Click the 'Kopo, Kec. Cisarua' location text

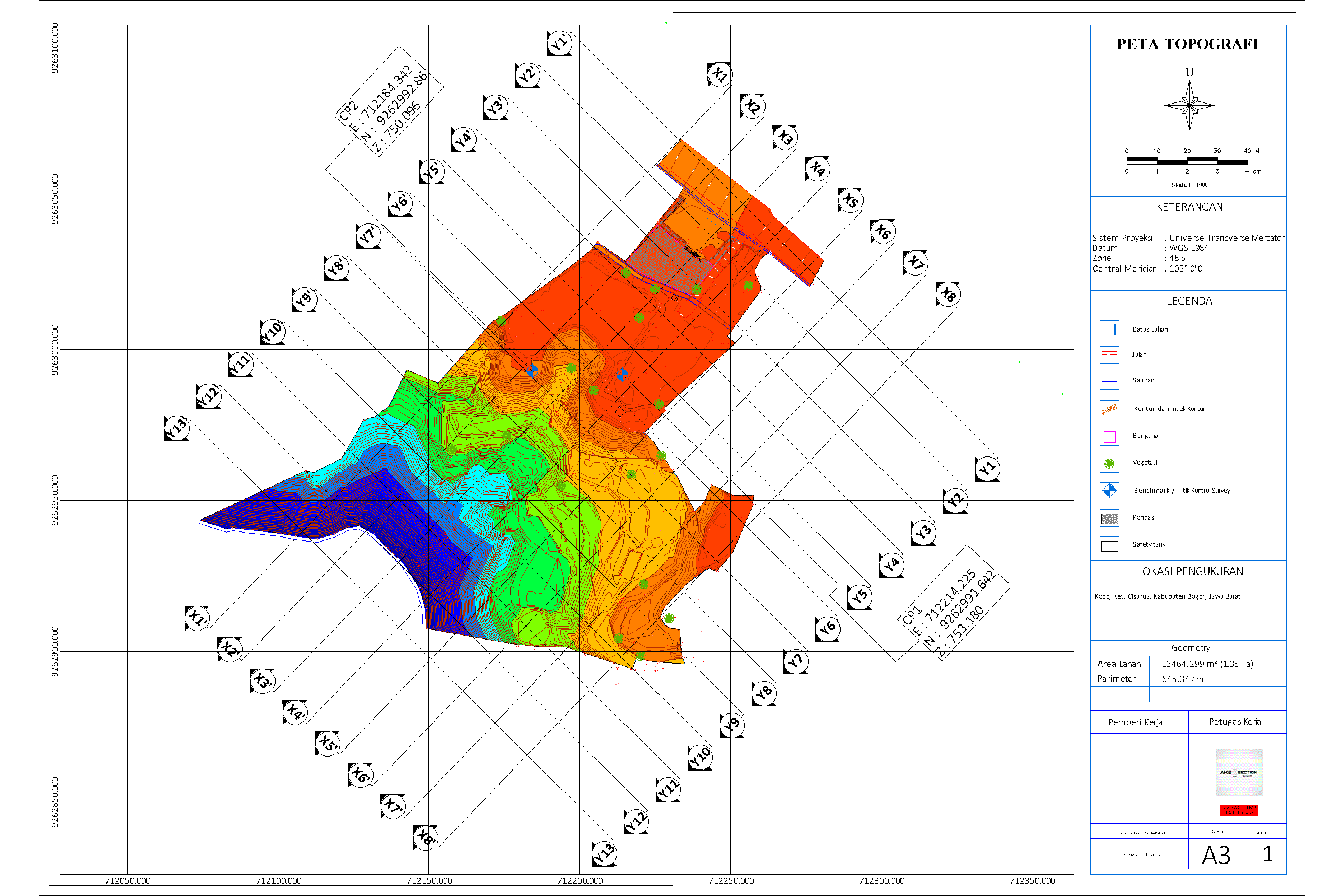click(x=1168, y=596)
